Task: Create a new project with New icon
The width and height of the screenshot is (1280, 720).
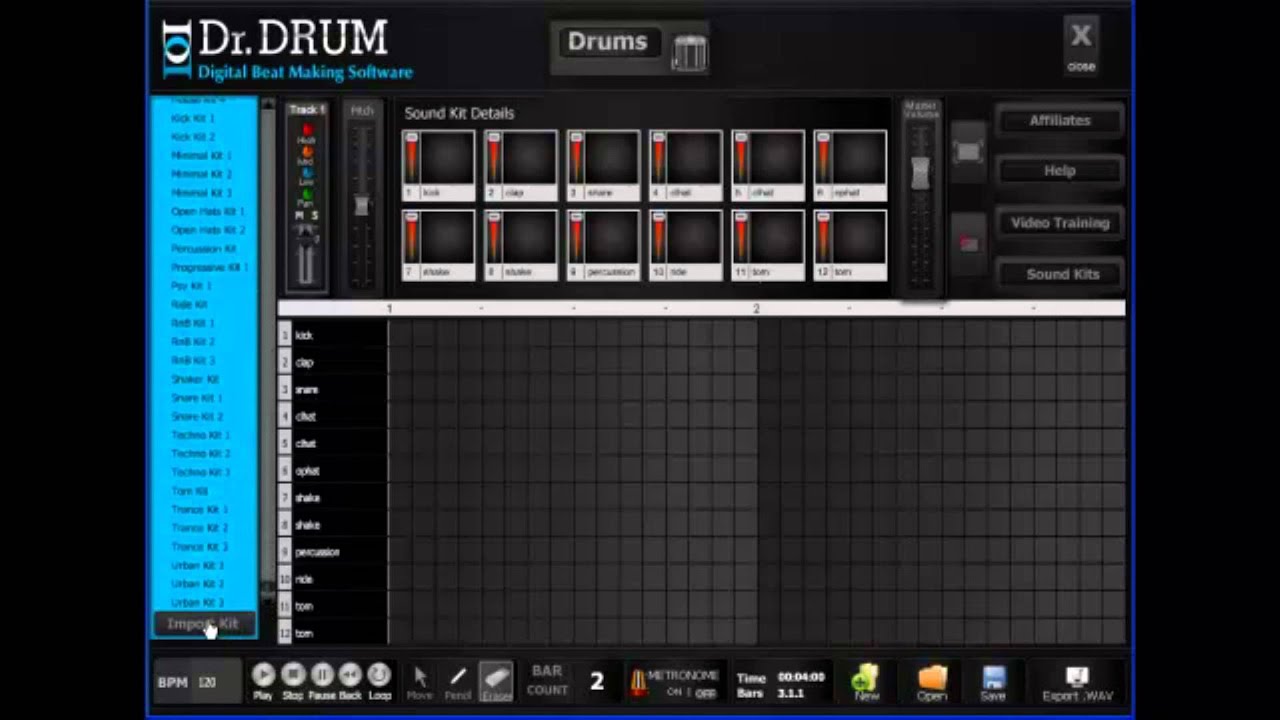Action: (866, 682)
